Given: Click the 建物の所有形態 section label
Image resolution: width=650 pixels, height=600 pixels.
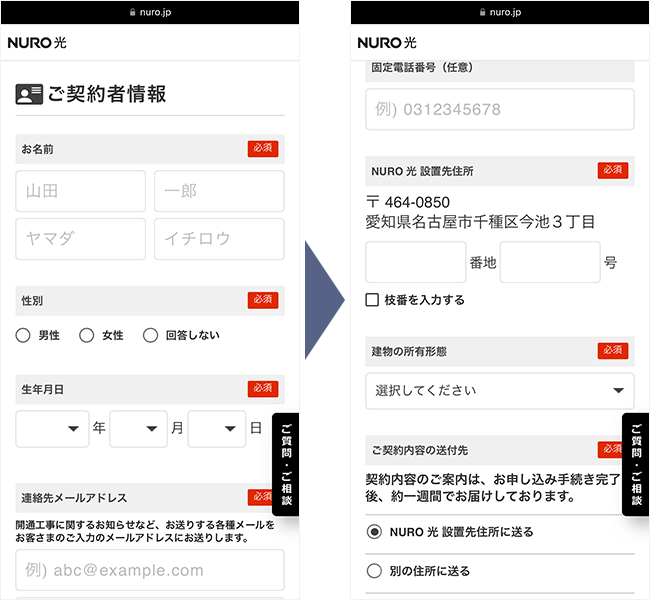Looking at the screenshot, I should pyautogui.click(x=409, y=352).
